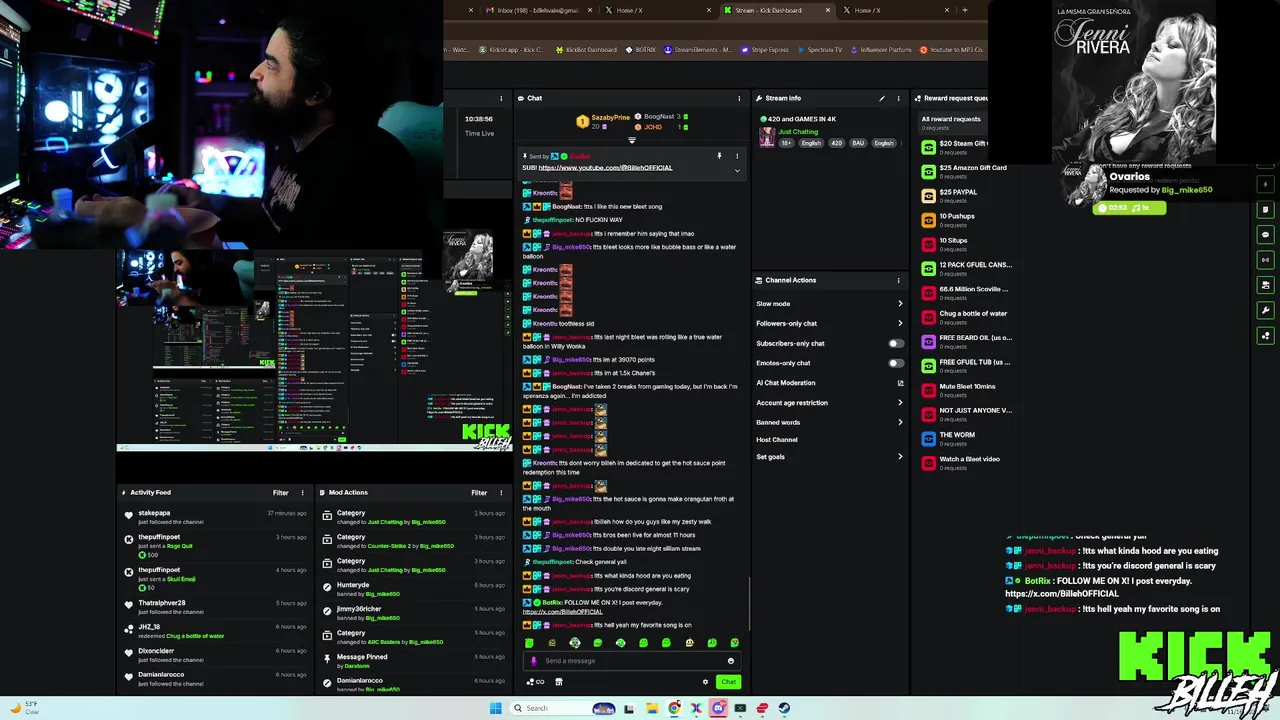The width and height of the screenshot is (1280, 720).
Task: Open the Chat panel three-dot menu
Action: (739, 98)
